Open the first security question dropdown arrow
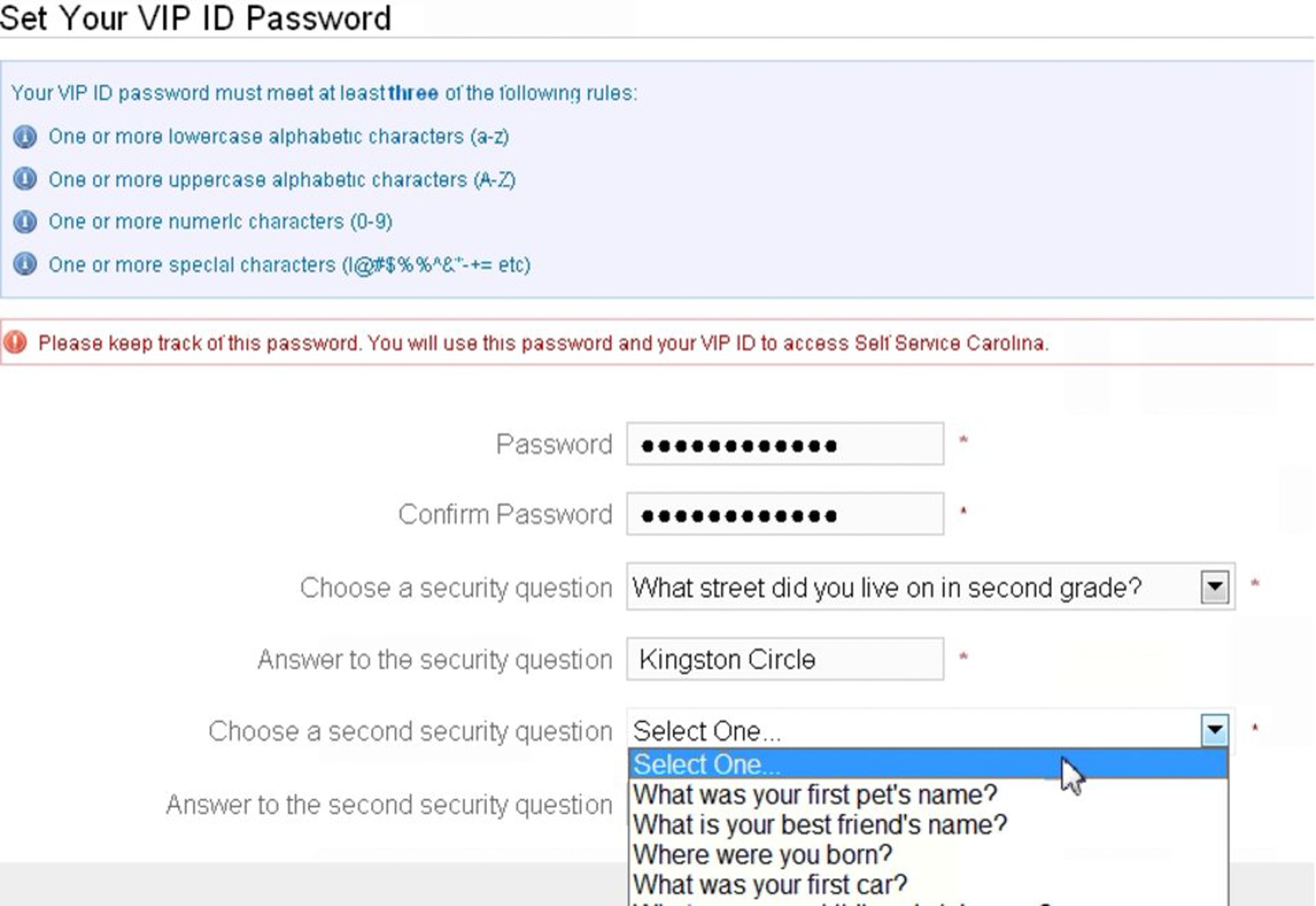 click(1215, 587)
